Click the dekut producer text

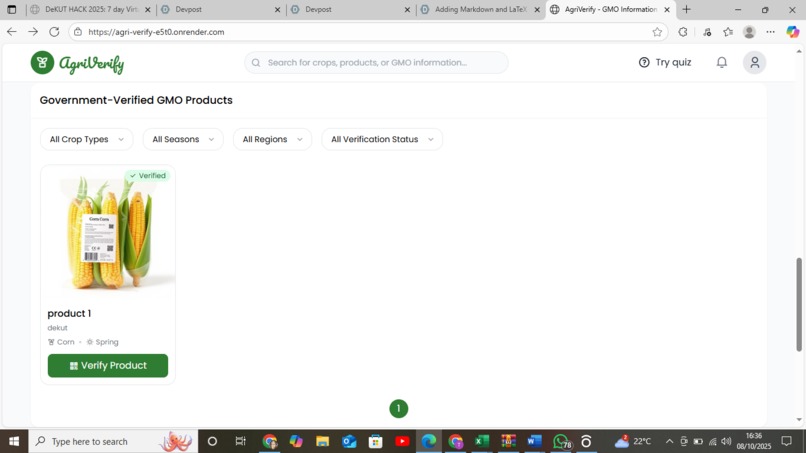(x=58, y=328)
